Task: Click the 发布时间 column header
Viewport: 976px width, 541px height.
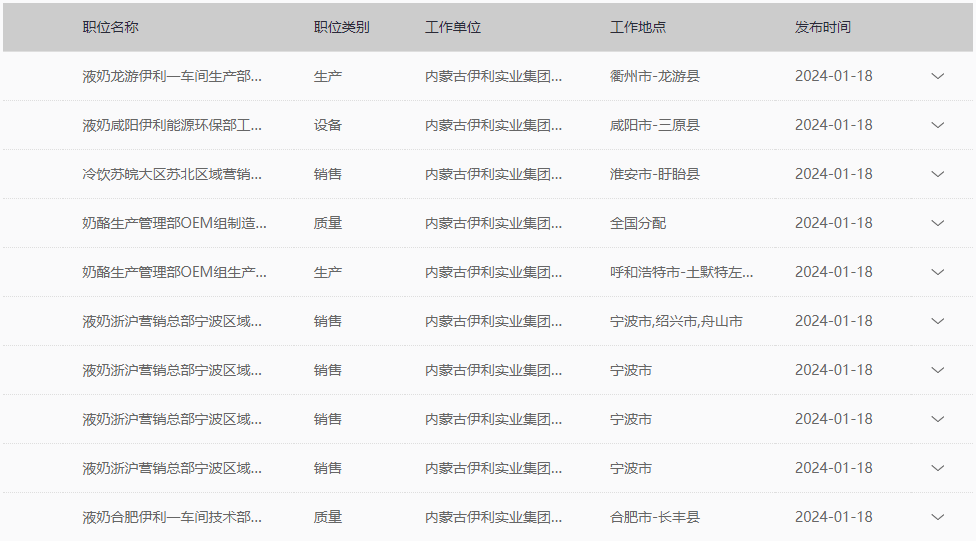Action: point(822,27)
